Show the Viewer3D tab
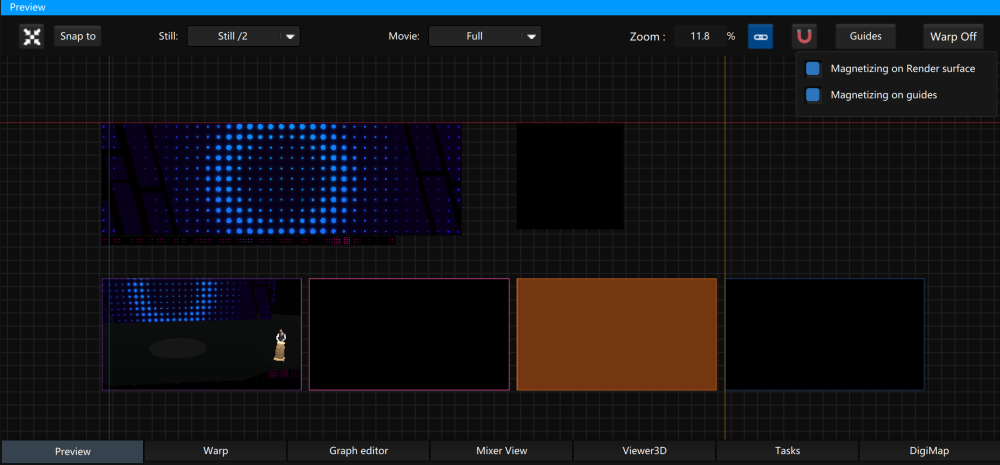1000x465 pixels. pyautogui.click(x=644, y=451)
